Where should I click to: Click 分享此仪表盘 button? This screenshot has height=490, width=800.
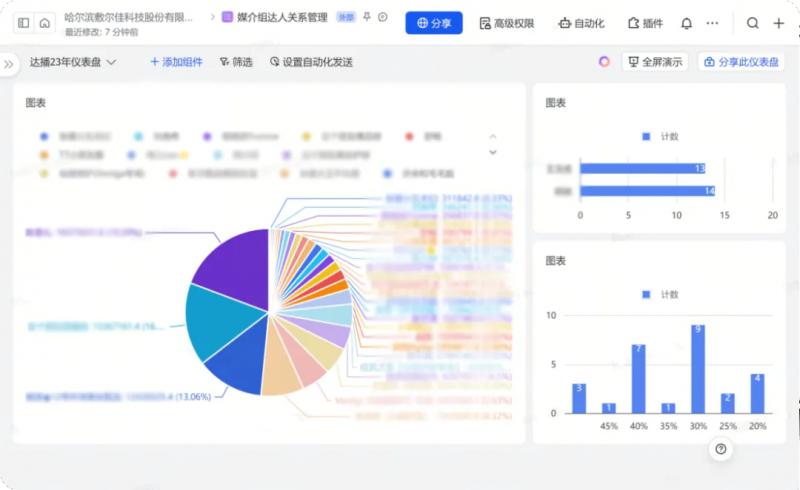[741, 62]
